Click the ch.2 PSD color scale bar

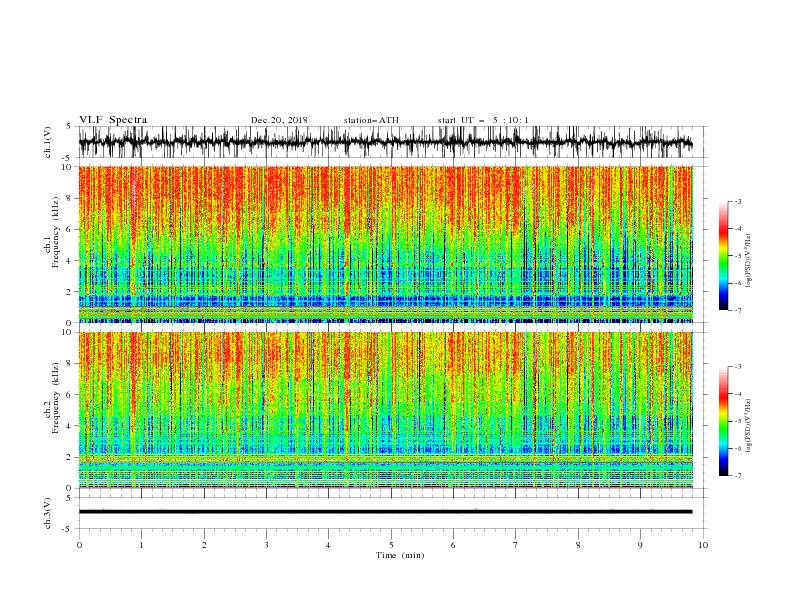(724, 421)
